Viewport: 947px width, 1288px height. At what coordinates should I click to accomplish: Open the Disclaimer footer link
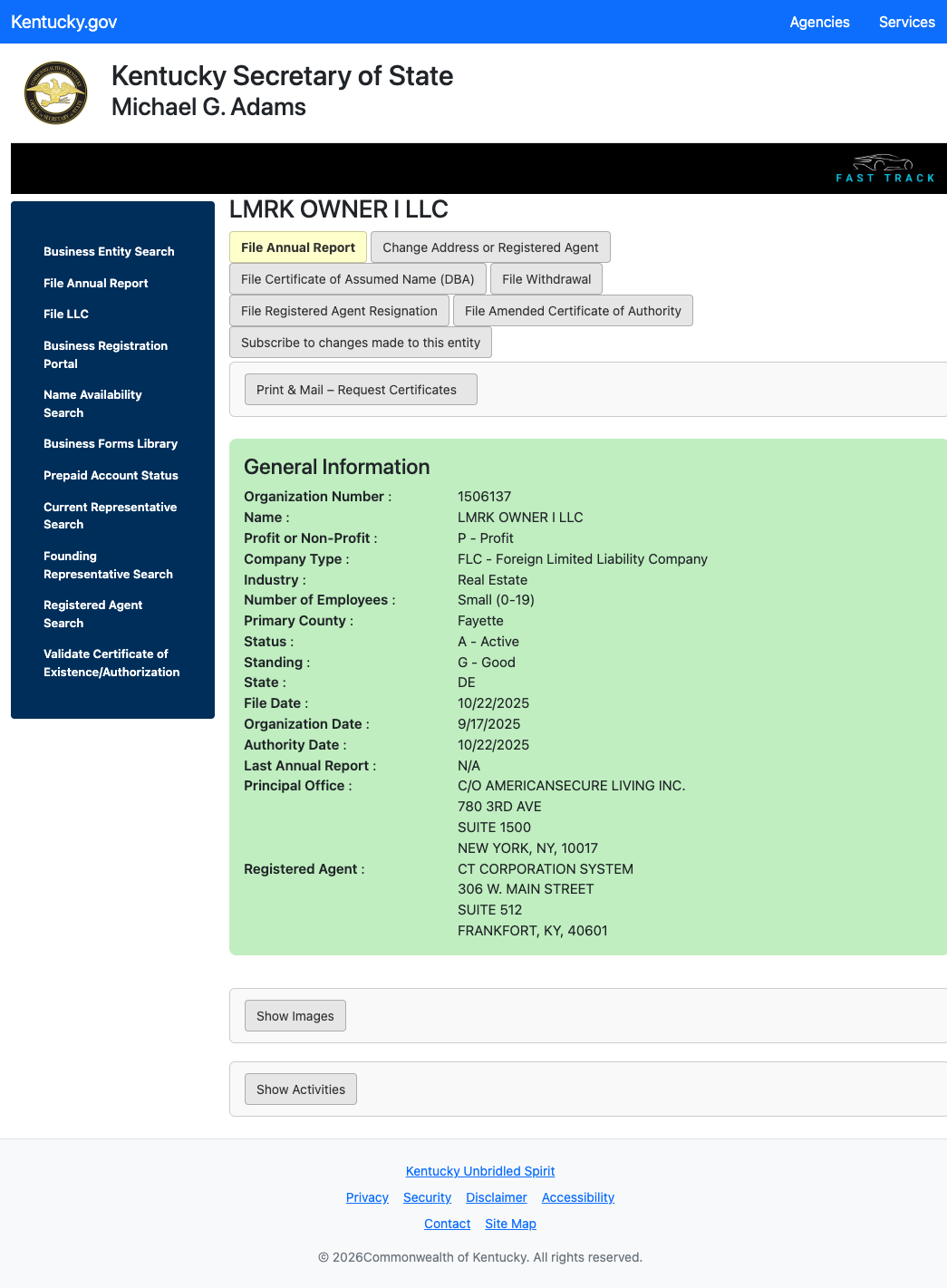point(497,1197)
